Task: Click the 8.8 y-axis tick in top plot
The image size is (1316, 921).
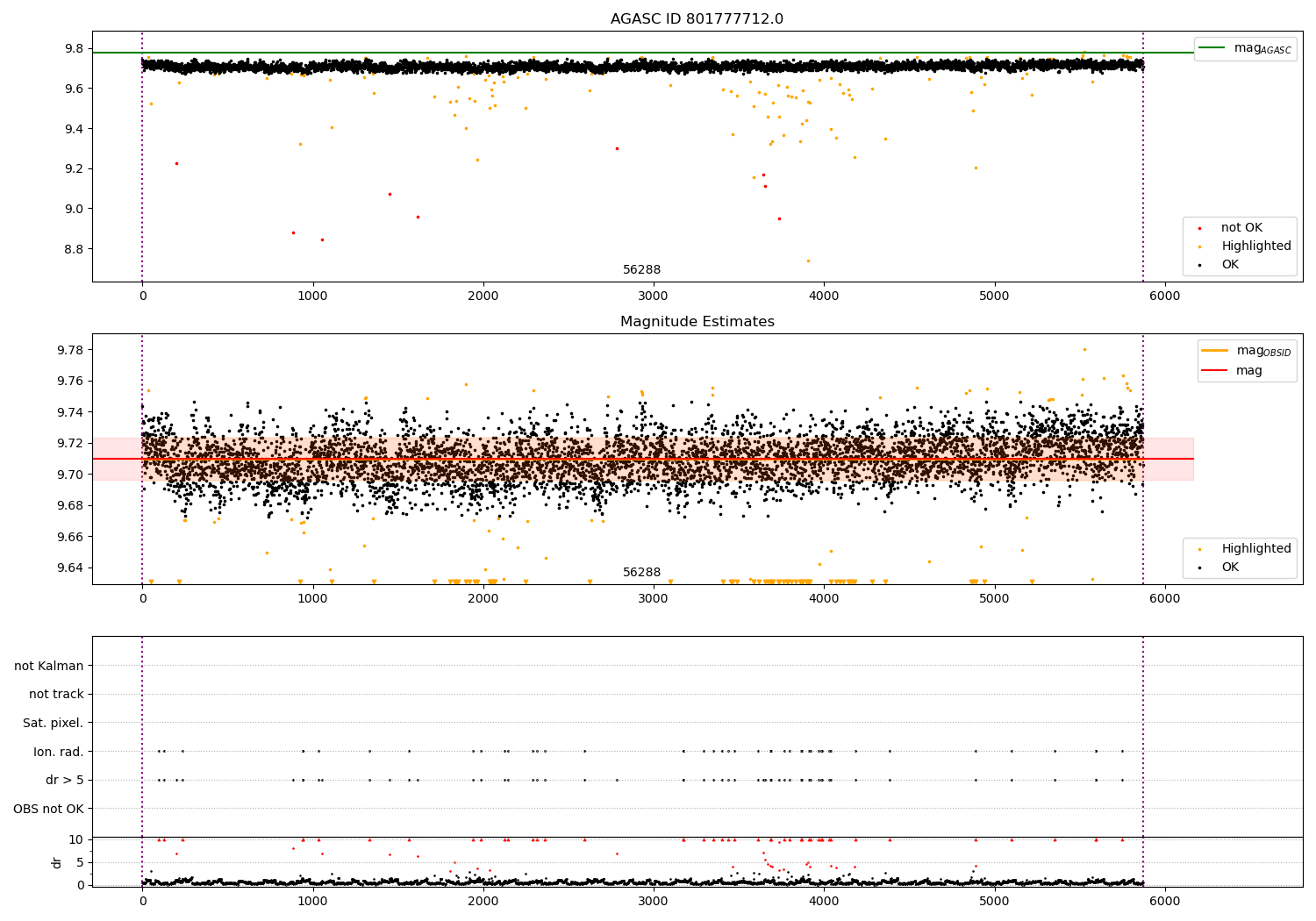Action: (75, 249)
